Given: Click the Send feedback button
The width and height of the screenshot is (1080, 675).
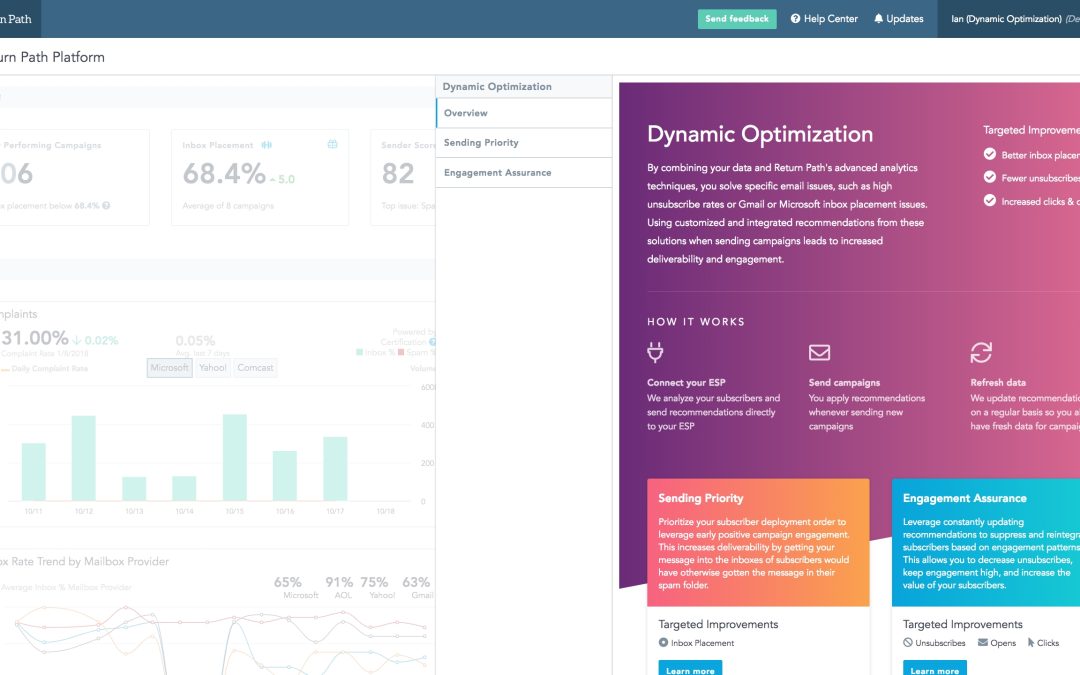Looking at the screenshot, I should pyautogui.click(x=736, y=19).
